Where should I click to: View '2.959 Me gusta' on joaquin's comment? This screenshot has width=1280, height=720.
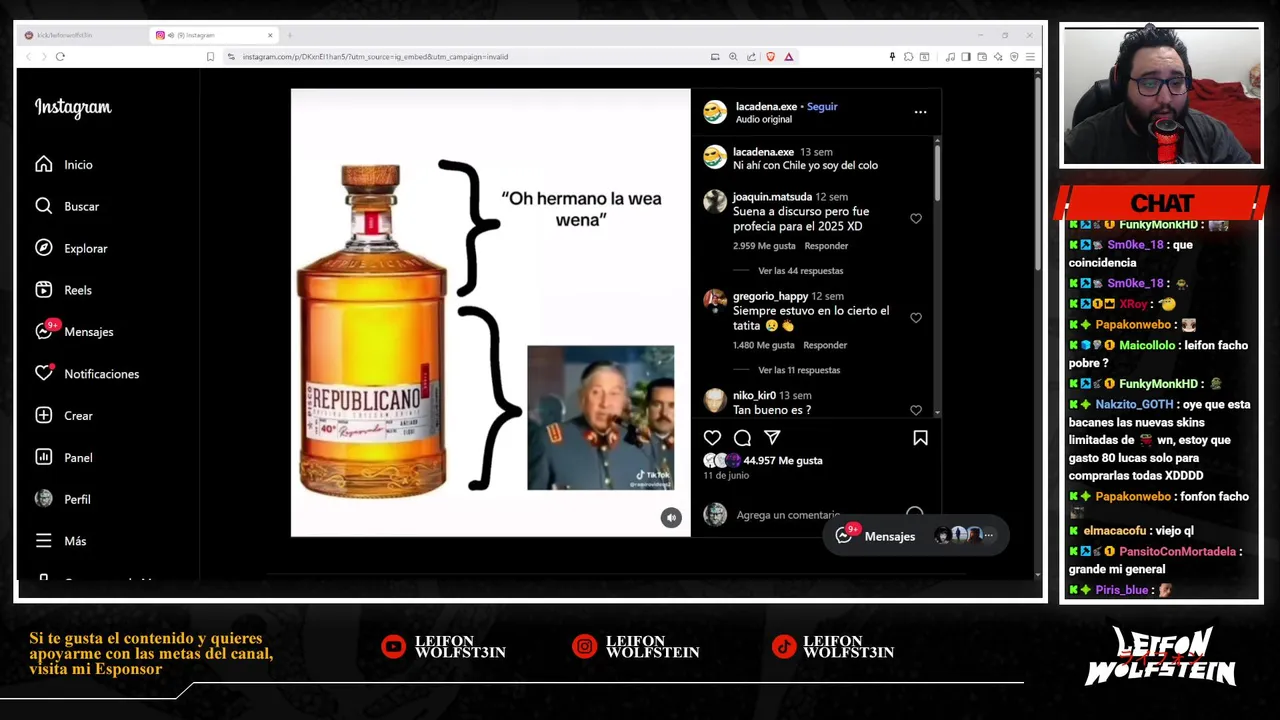point(764,246)
